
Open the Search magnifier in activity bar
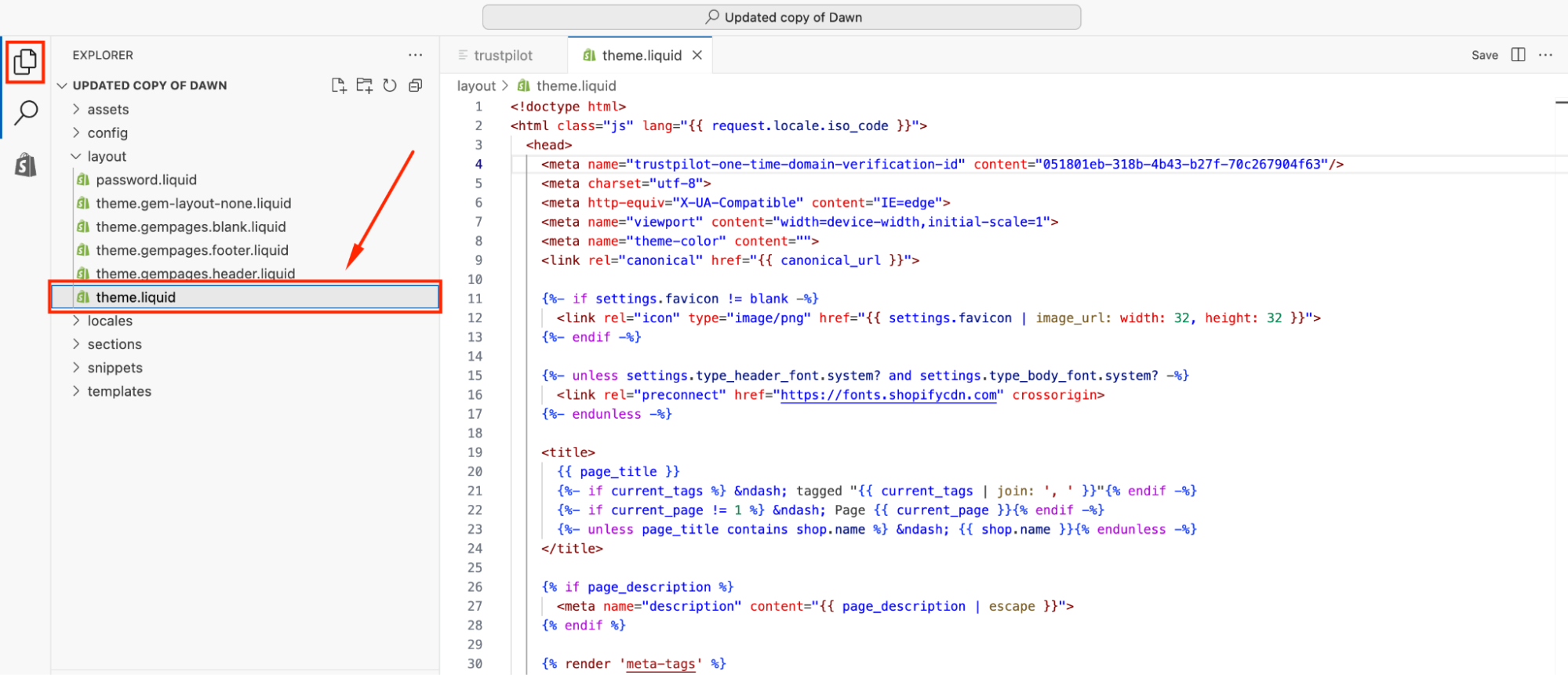click(x=26, y=113)
